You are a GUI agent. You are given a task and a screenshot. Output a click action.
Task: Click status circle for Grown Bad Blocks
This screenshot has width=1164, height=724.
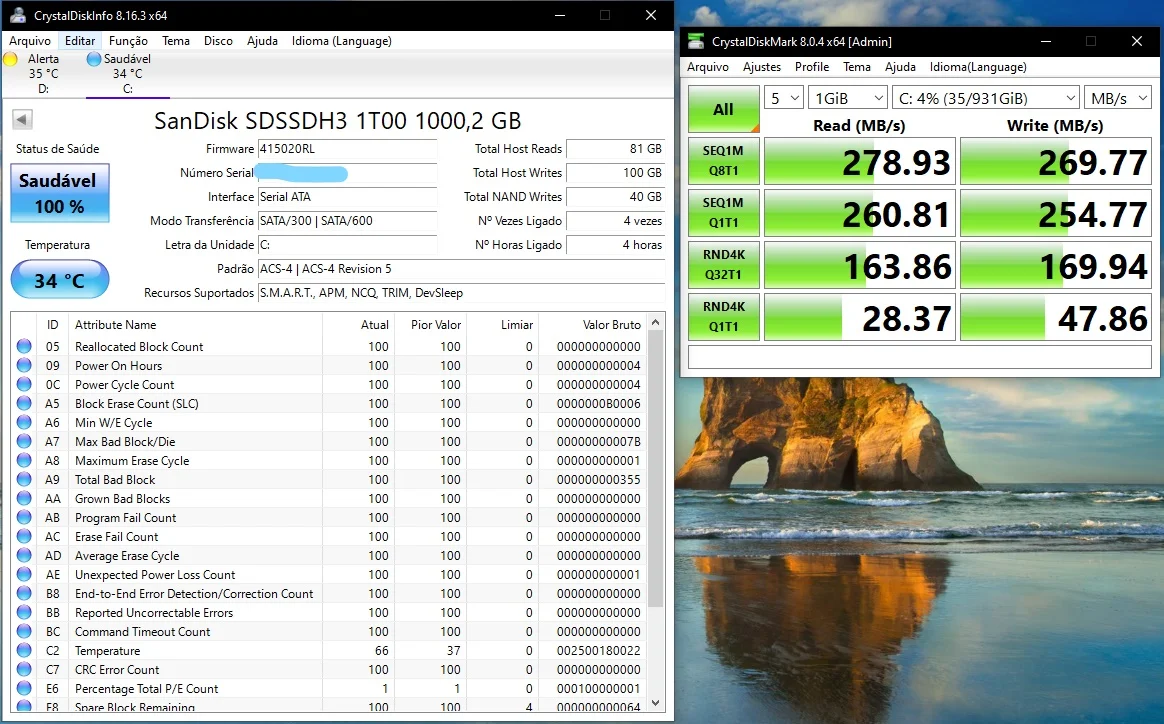24,498
